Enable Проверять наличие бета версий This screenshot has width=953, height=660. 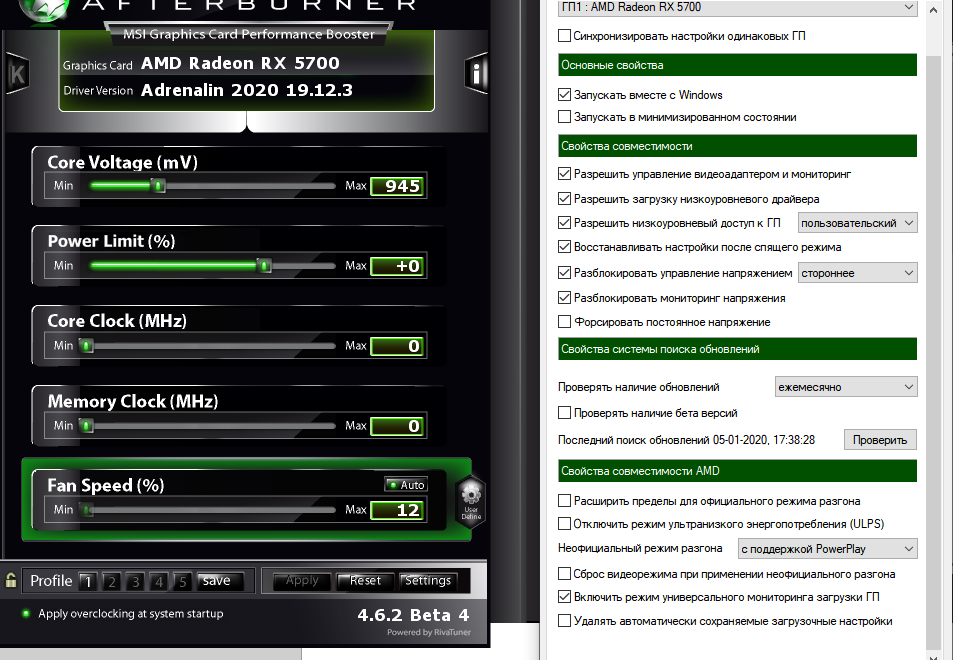point(564,413)
